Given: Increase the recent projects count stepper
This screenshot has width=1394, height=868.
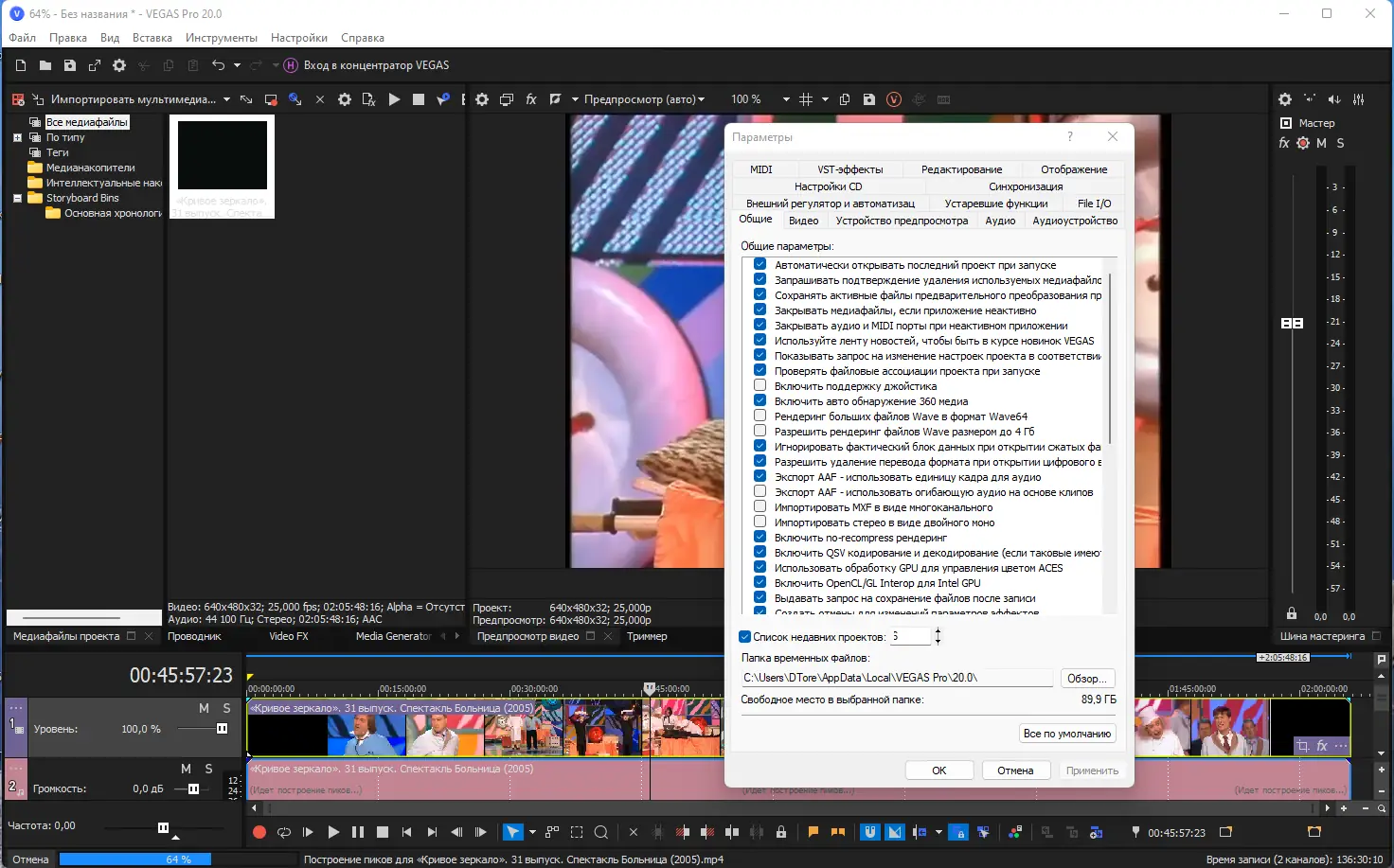Looking at the screenshot, I should pos(938,631).
